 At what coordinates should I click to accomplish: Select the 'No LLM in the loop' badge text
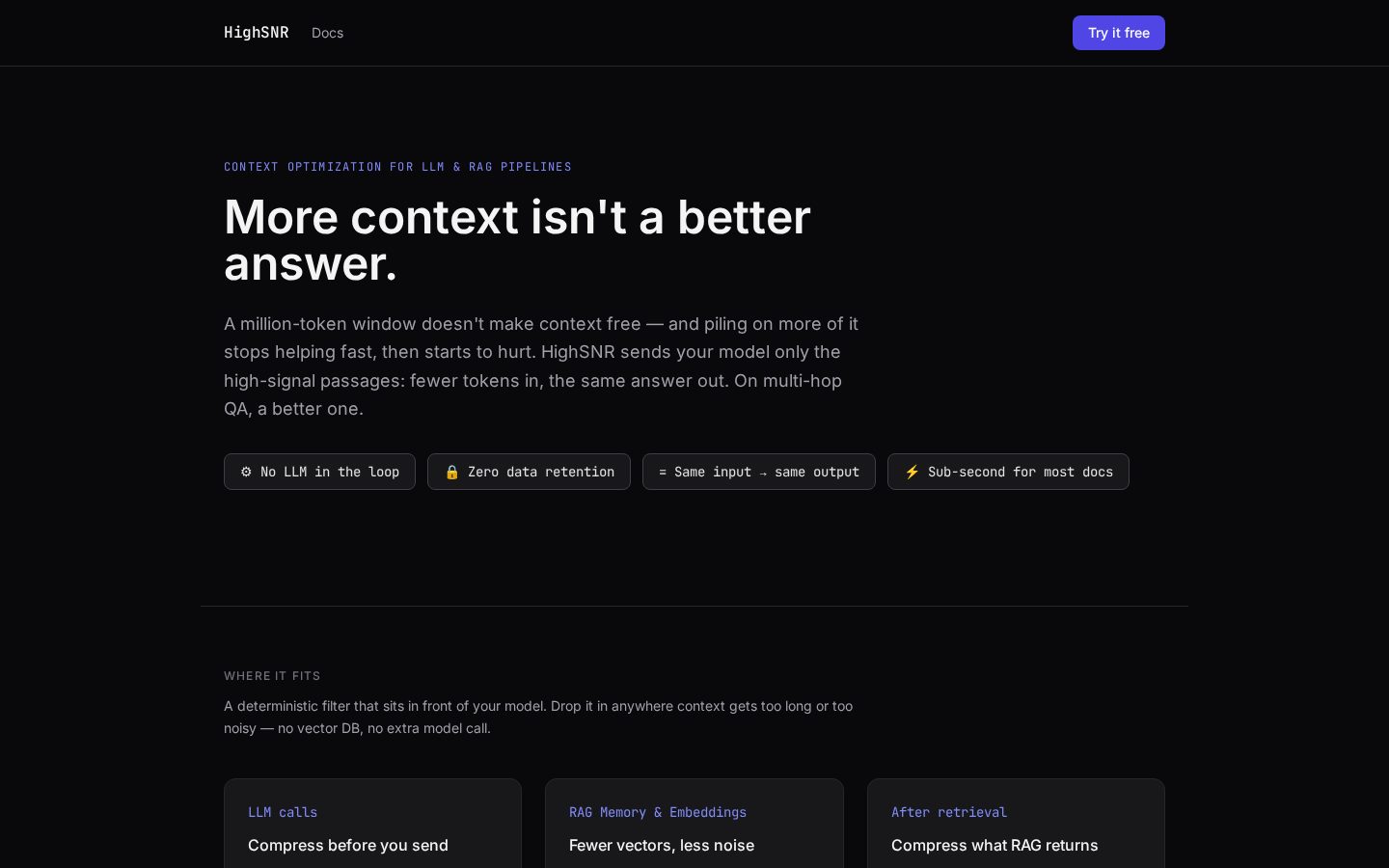tap(330, 472)
